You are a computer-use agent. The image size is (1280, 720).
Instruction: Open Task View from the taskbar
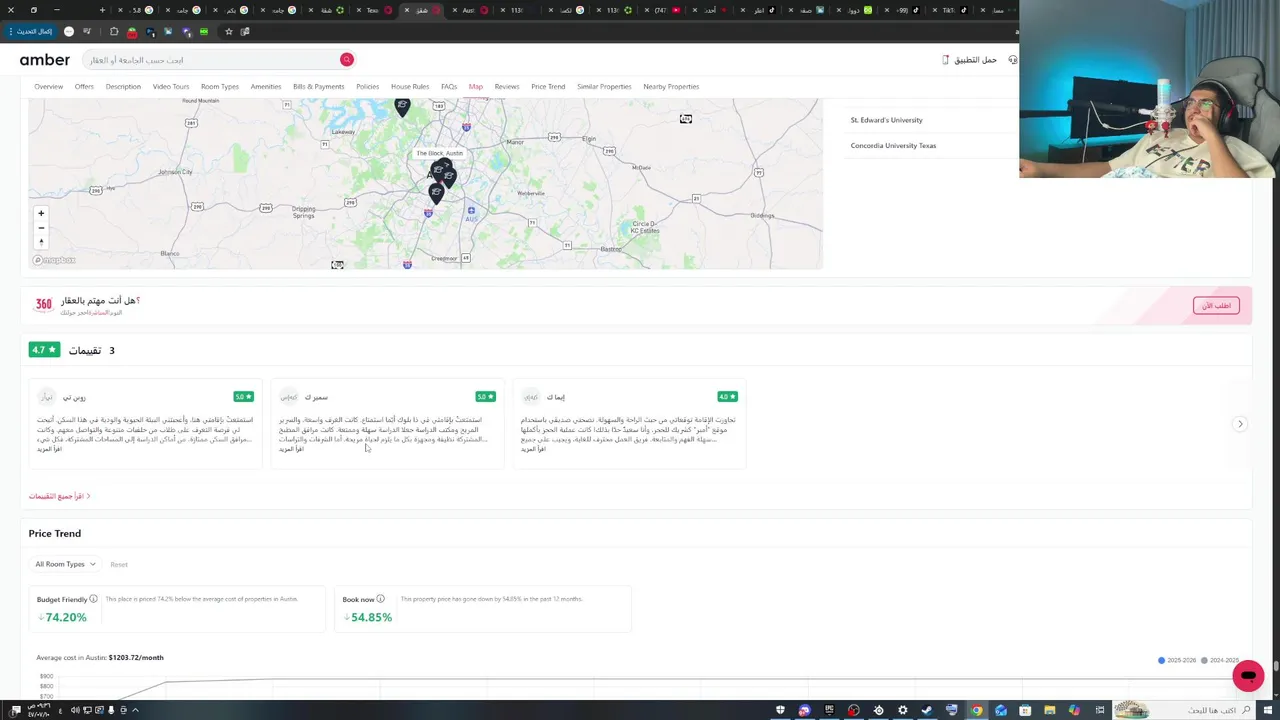[1098, 710]
